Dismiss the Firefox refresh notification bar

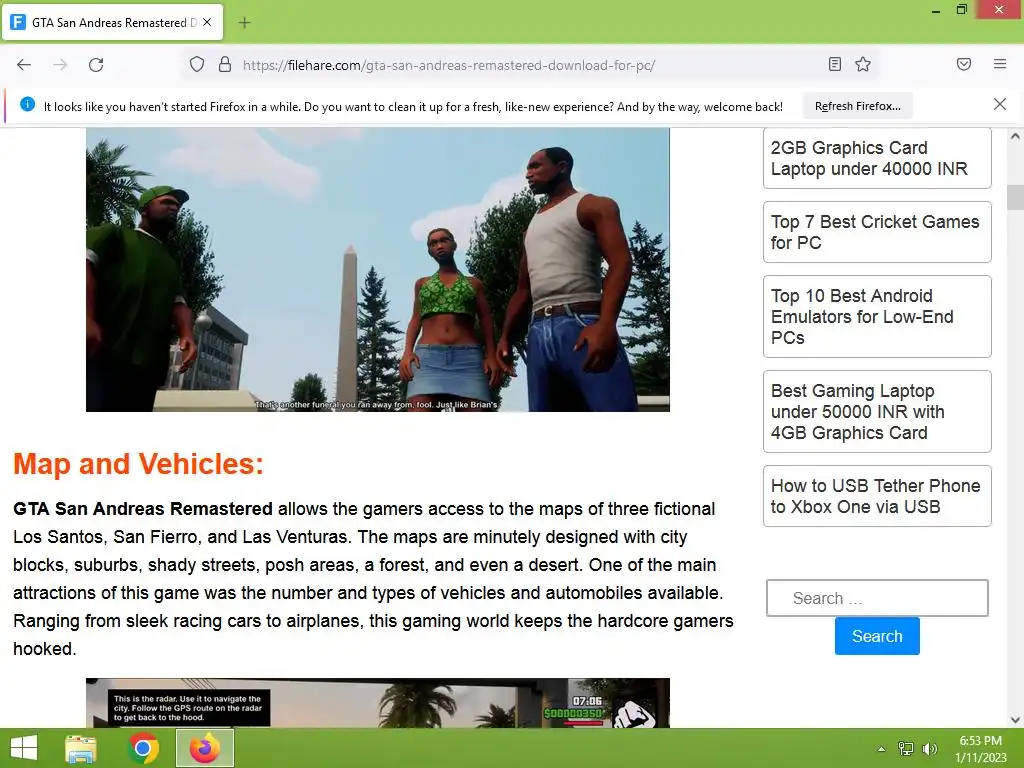point(1000,104)
